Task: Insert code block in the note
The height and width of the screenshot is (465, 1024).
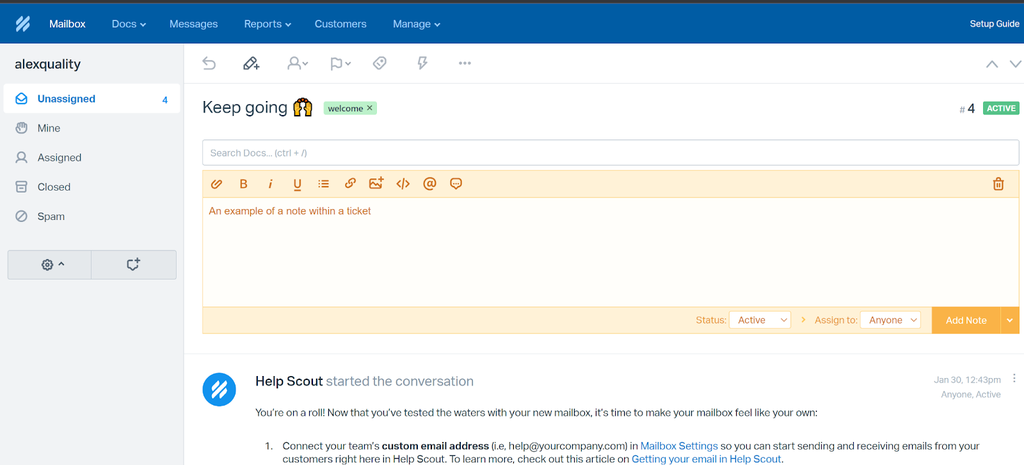Action: [403, 184]
